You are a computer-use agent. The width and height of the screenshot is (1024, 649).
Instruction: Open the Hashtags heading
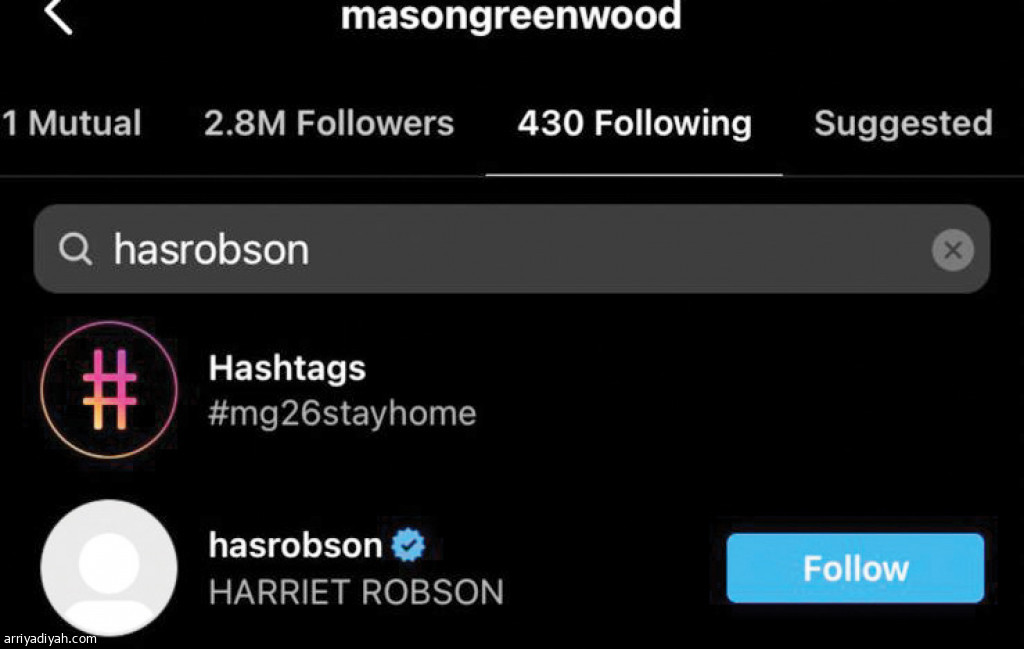287,369
